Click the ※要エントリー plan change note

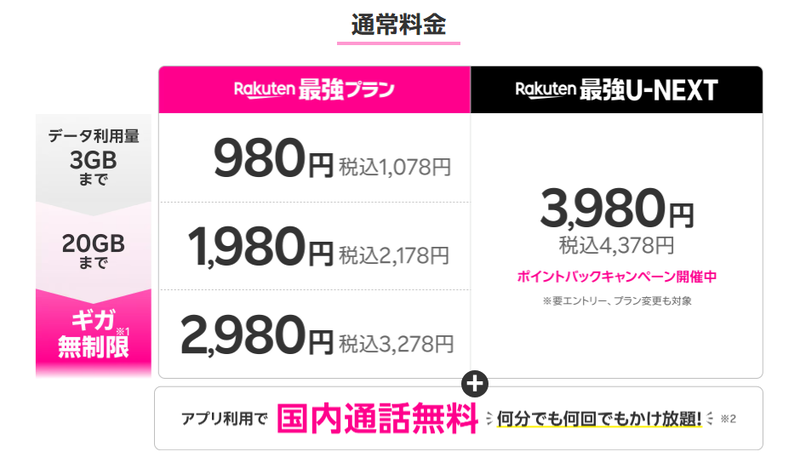(x=617, y=301)
